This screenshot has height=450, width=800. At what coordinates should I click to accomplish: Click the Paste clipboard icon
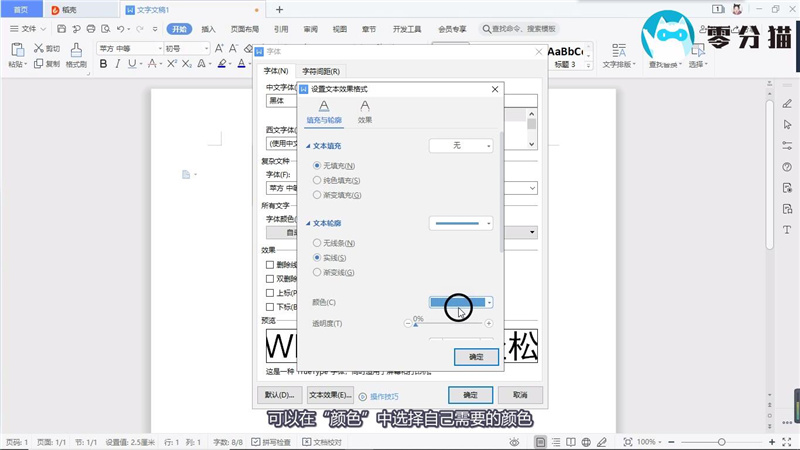pos(17,49)
